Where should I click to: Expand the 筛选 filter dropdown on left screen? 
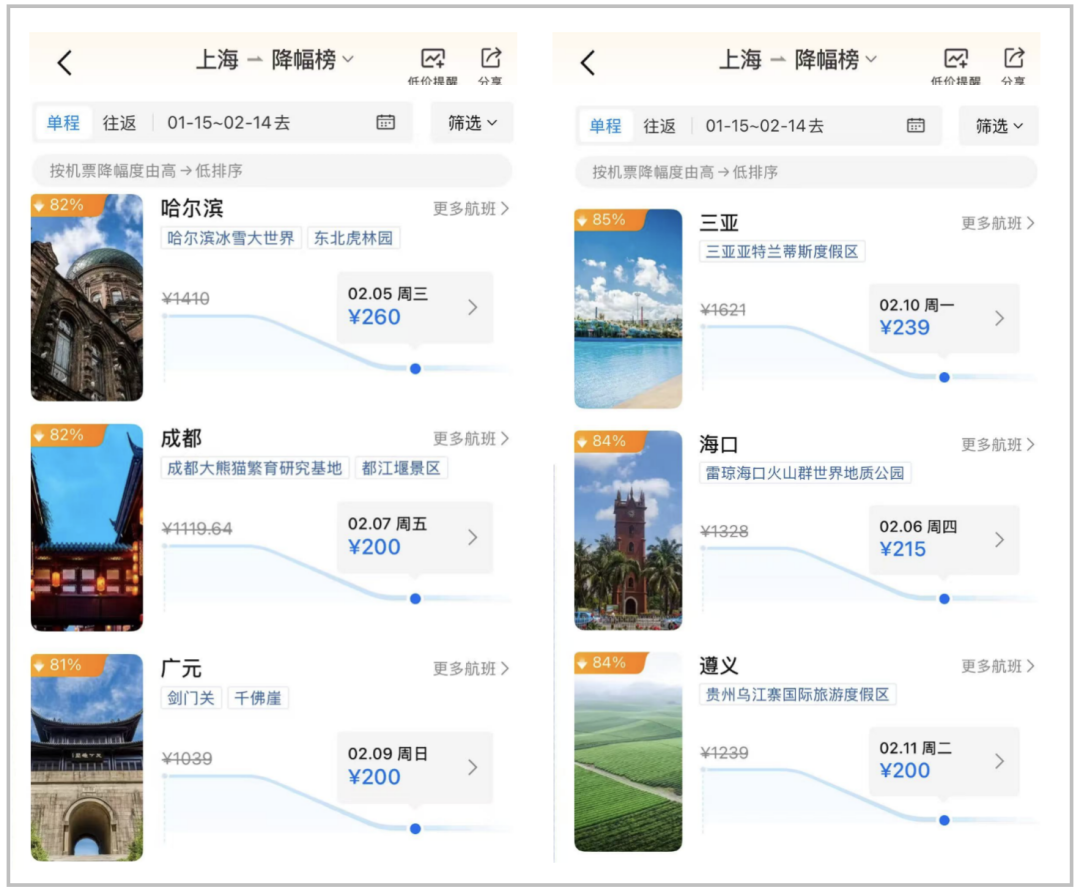tap(472, 123)
